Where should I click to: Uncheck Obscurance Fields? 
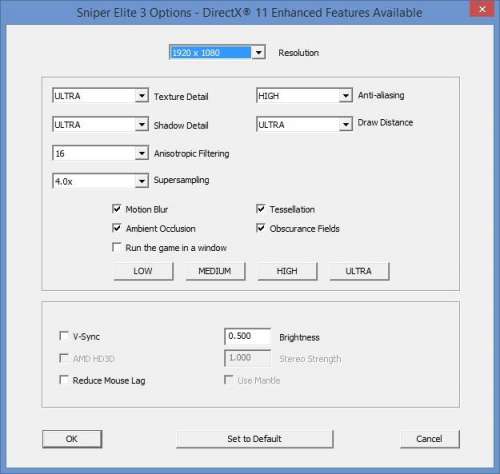pyautogui.click(x=261, y=228)
